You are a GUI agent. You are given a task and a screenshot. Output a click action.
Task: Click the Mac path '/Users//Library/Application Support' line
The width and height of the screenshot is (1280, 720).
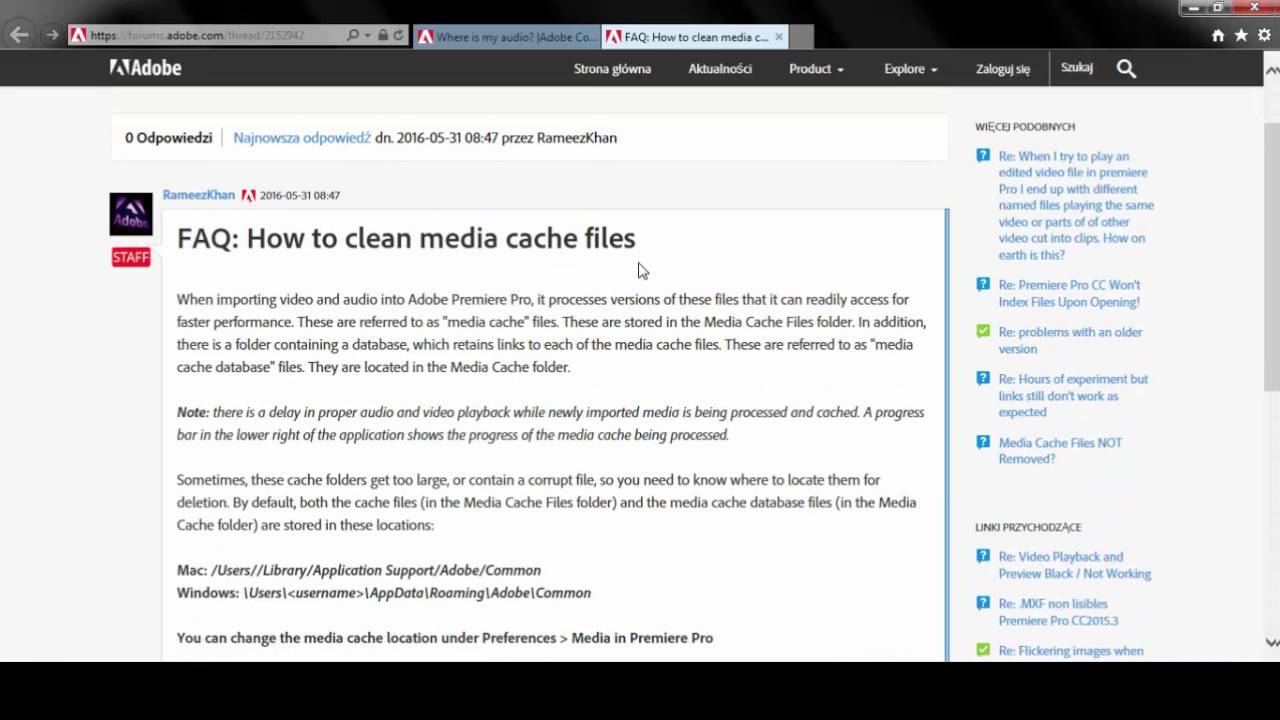(359, 570)
